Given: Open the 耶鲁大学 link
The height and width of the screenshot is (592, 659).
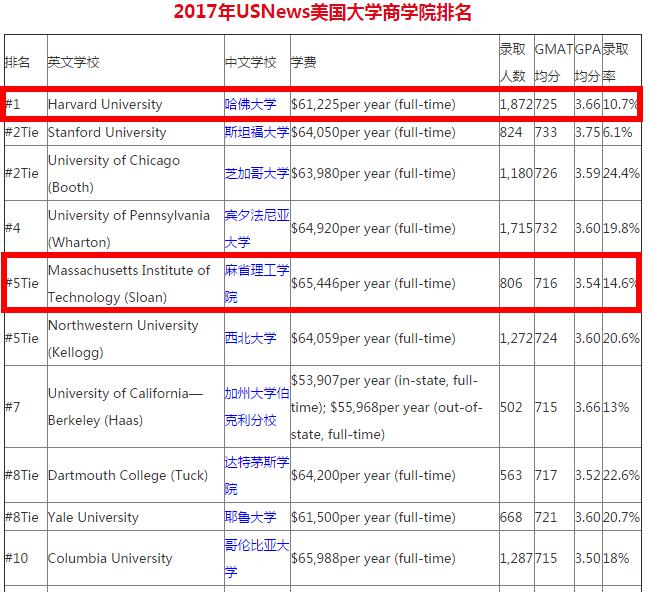Looking at the screenshot, I should 250,517.
